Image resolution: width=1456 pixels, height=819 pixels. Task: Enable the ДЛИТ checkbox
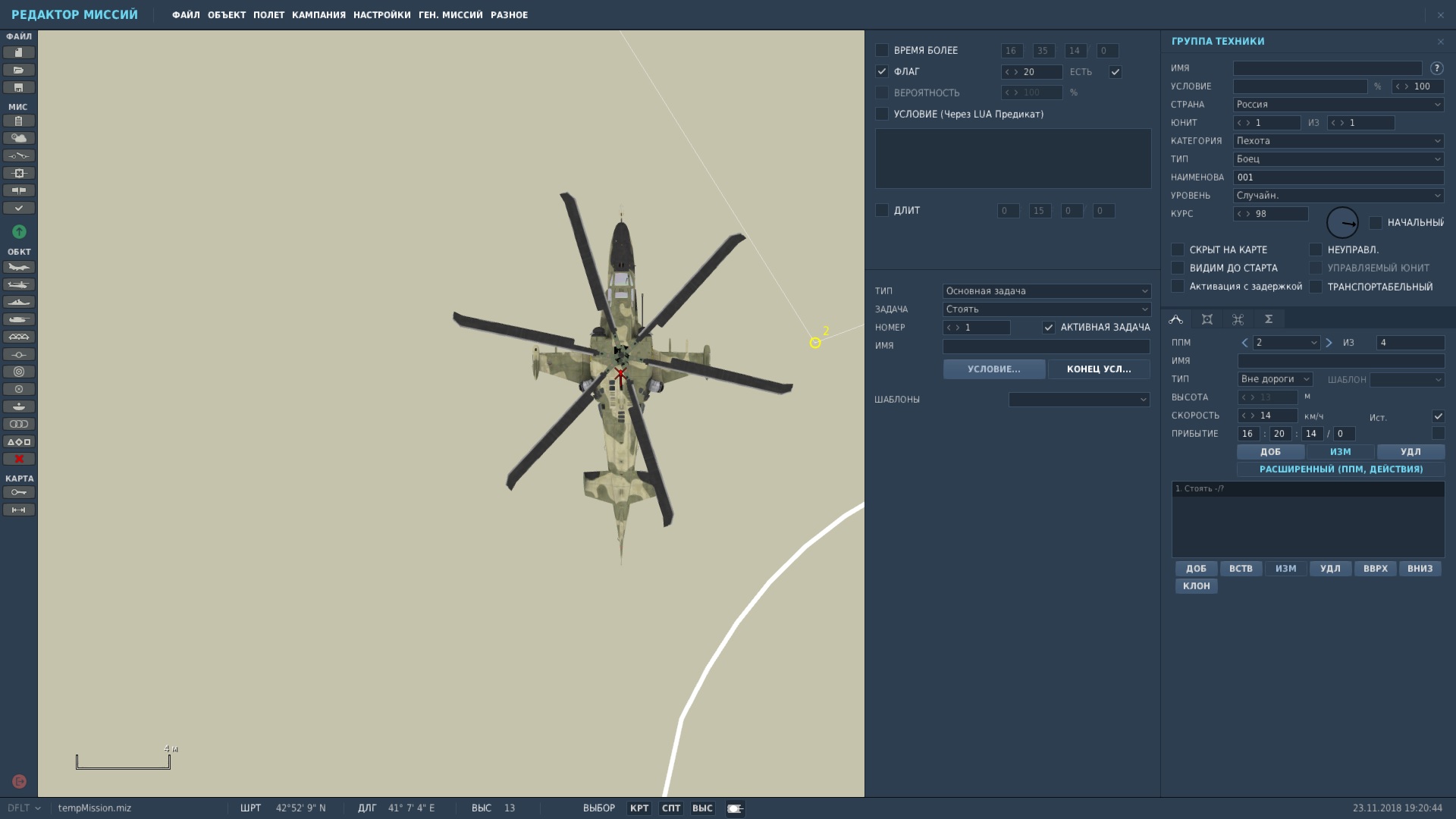click(x=882, y=210)
